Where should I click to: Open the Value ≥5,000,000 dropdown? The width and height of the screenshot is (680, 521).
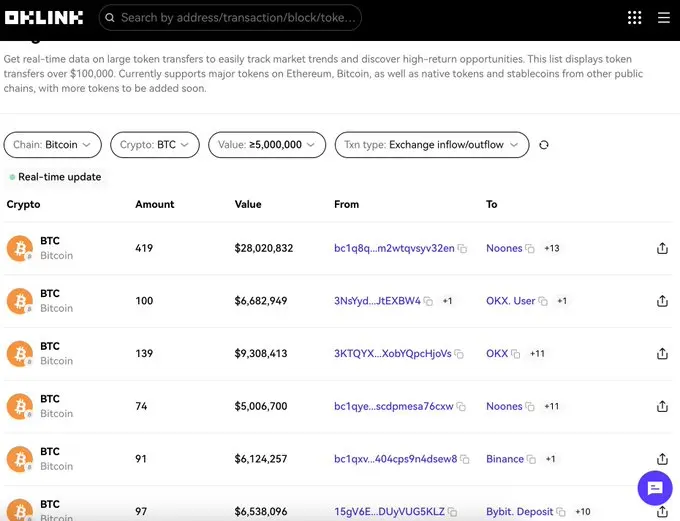pyautogui.click(x=267, y=144)
